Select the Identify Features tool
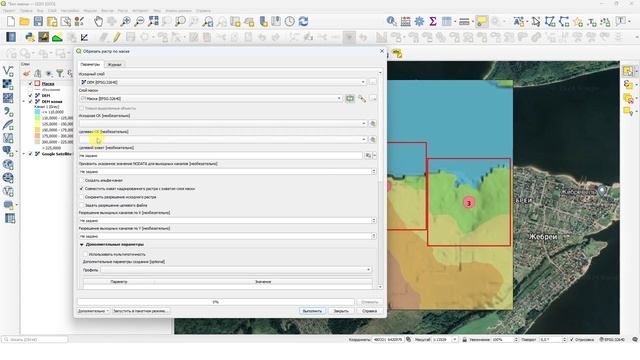The image size is (640, 360). point(391,22)
